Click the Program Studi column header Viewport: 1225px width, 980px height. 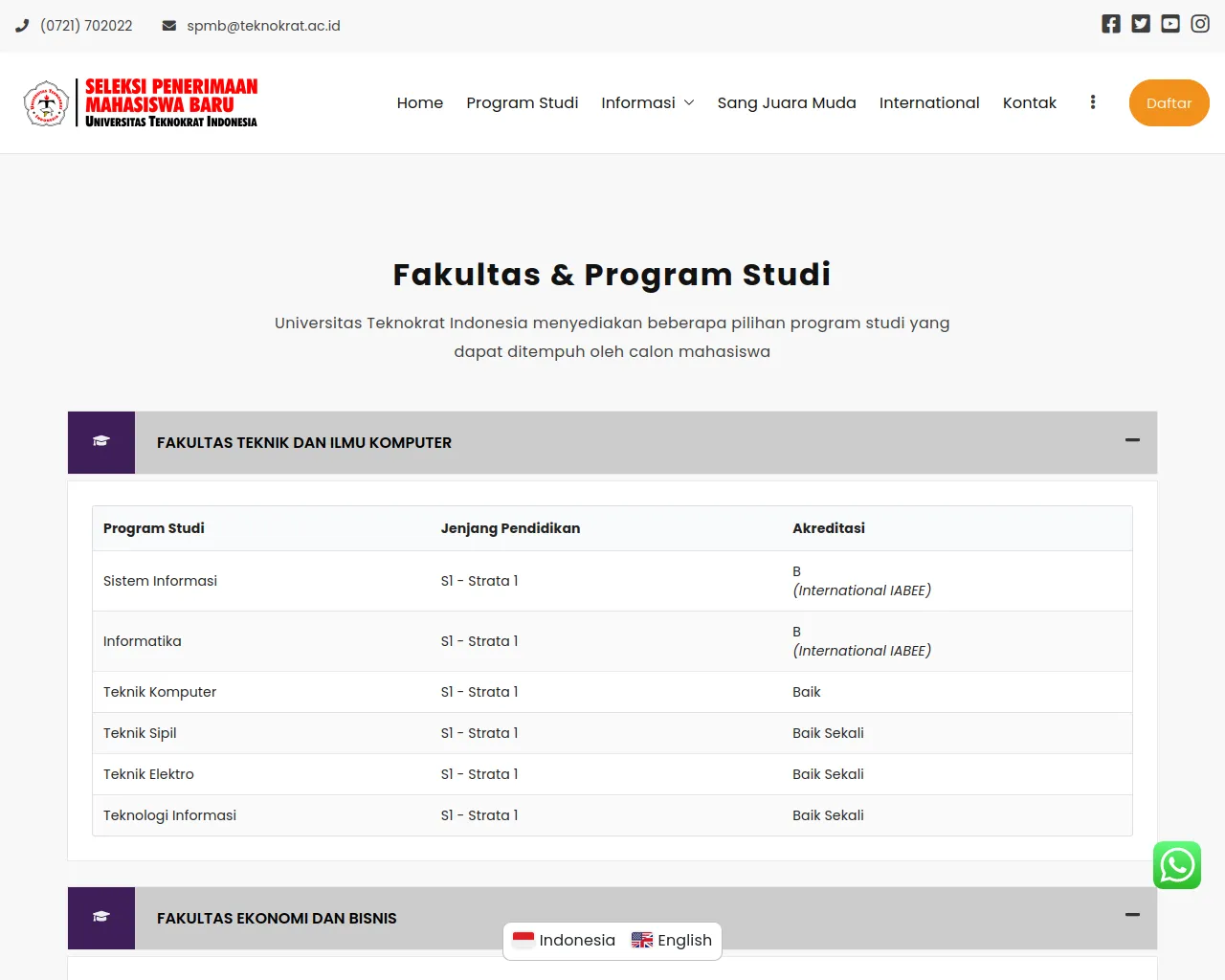[x=154, y=528]
